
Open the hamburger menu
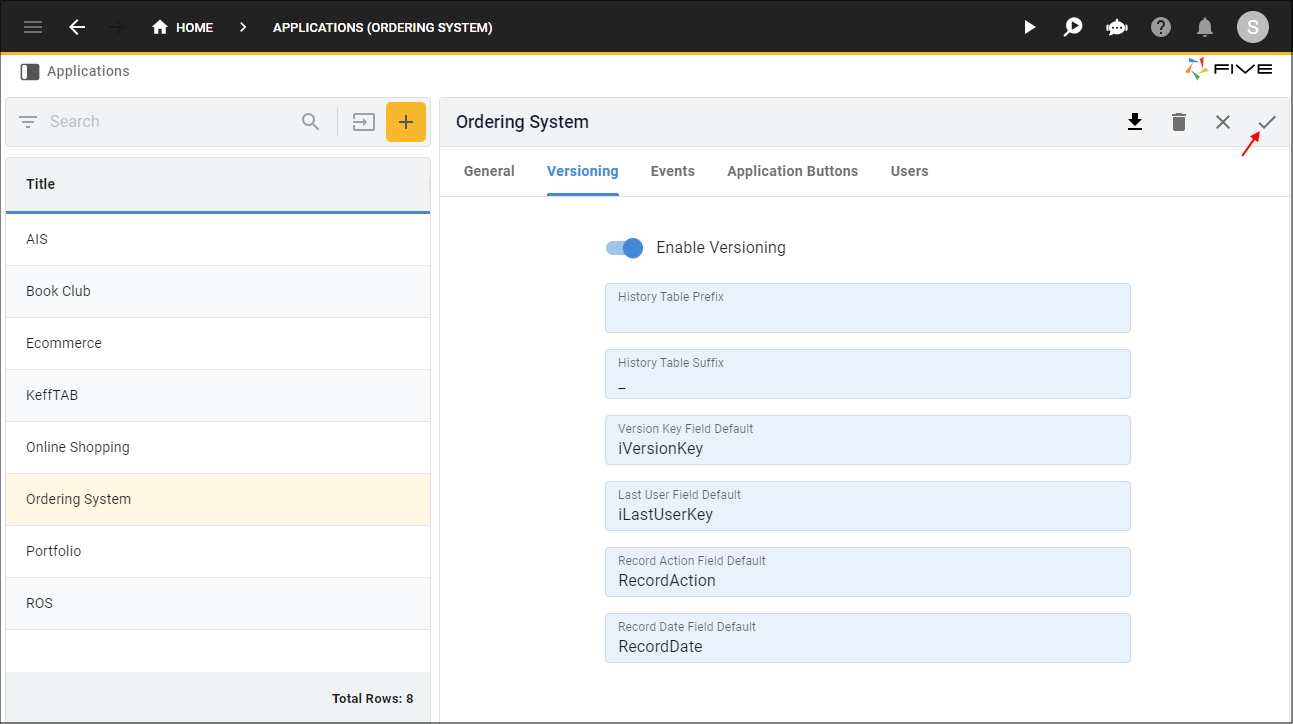click(x=33, y=27)
